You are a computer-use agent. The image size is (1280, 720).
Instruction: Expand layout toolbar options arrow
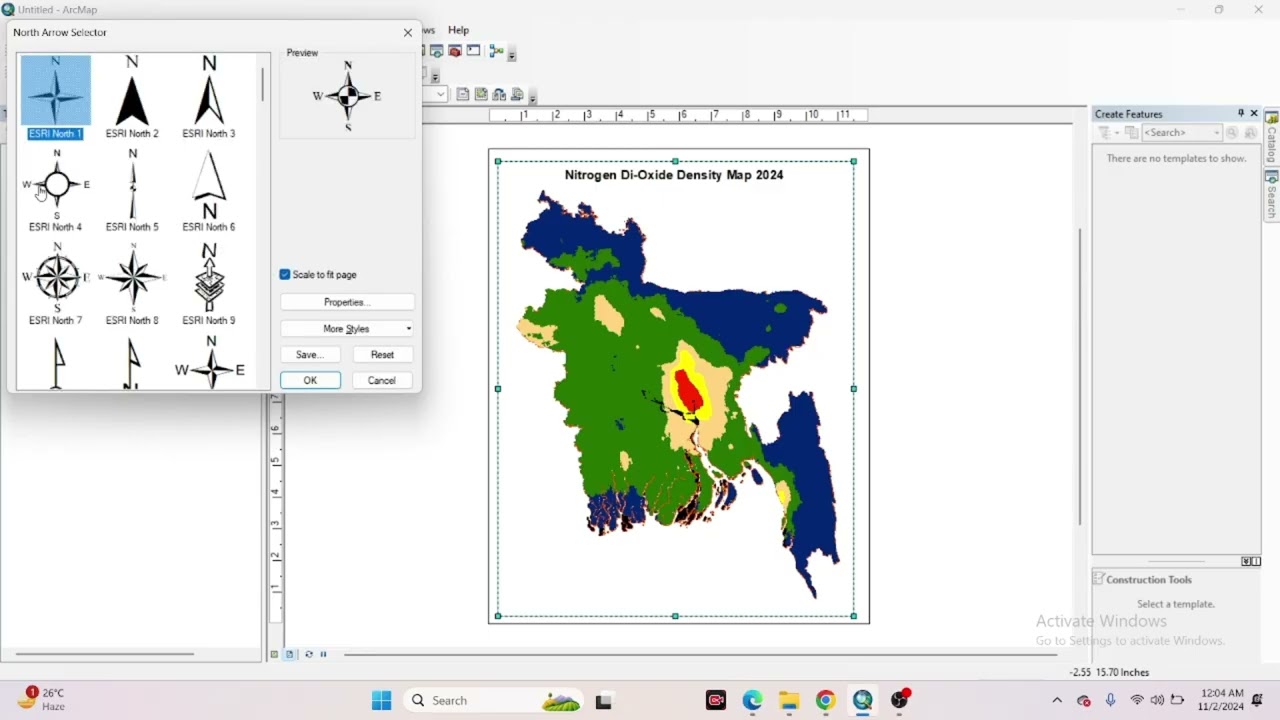coord(533,98)
